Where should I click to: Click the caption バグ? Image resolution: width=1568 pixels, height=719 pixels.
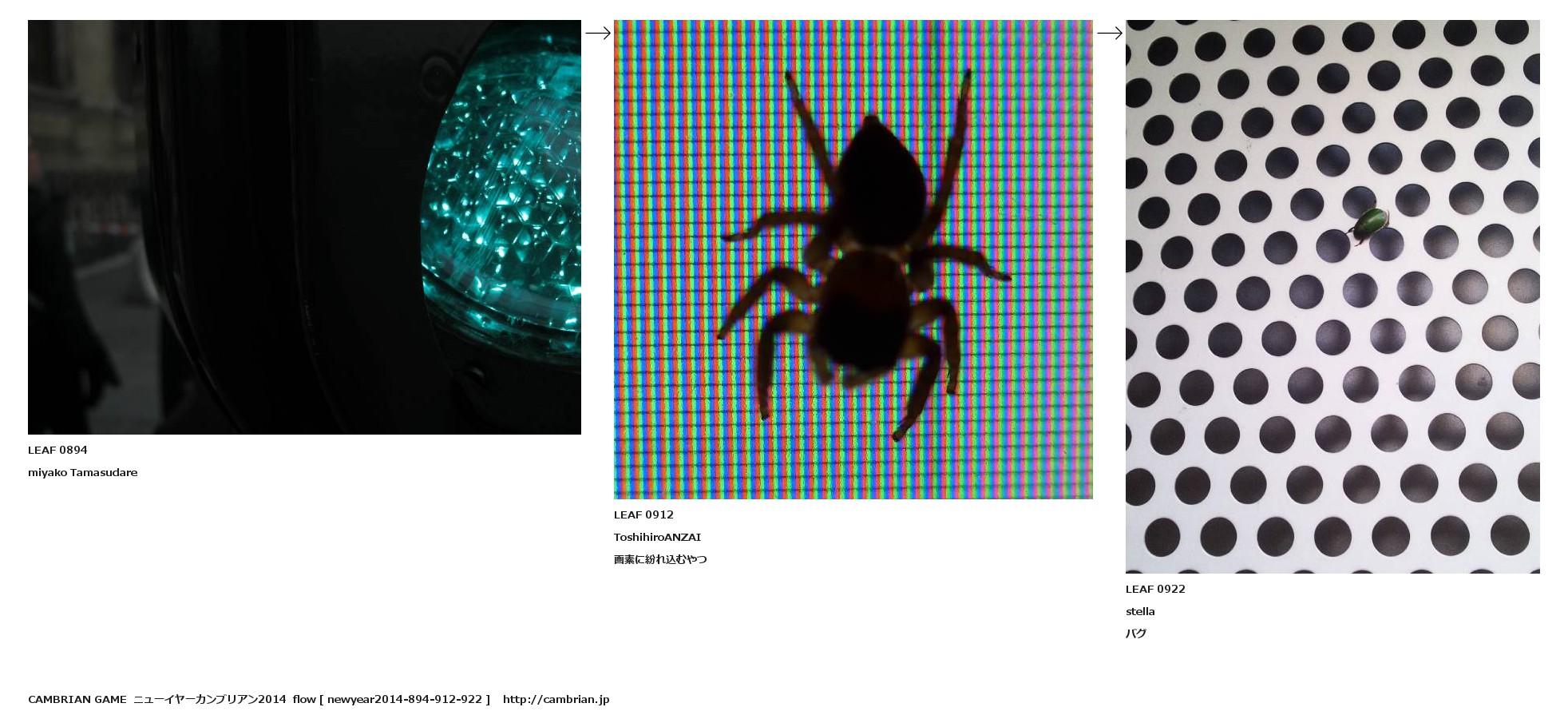click(x=1136, y=634)
